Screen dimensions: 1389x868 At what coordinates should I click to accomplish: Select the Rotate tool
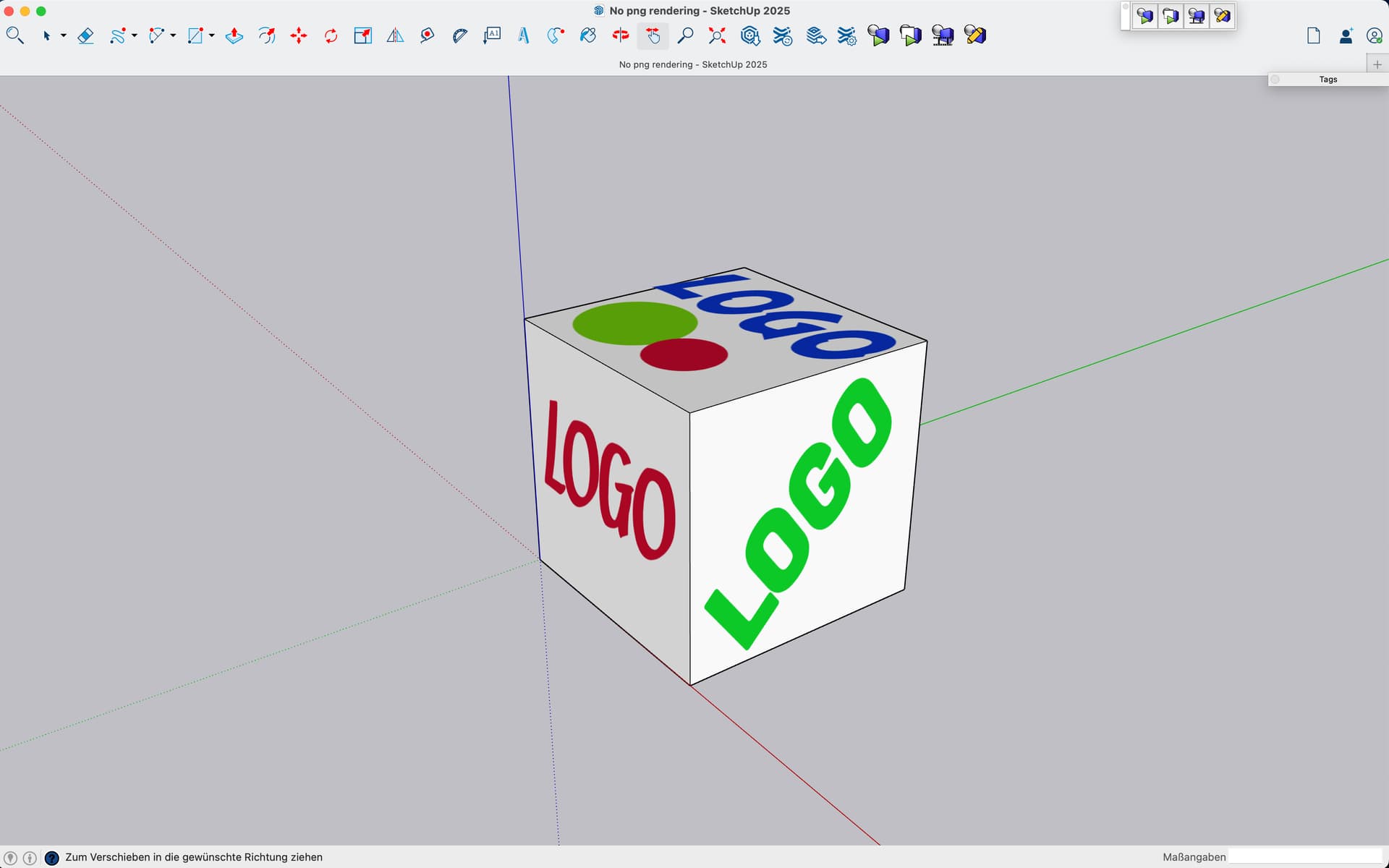click(x=331, y=35)
